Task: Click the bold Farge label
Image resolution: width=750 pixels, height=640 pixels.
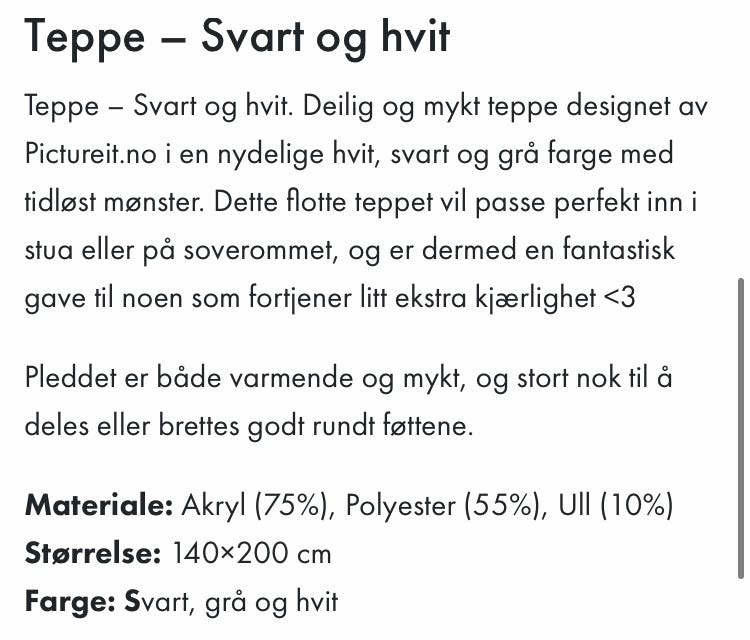Action: [x=70, y=601]
